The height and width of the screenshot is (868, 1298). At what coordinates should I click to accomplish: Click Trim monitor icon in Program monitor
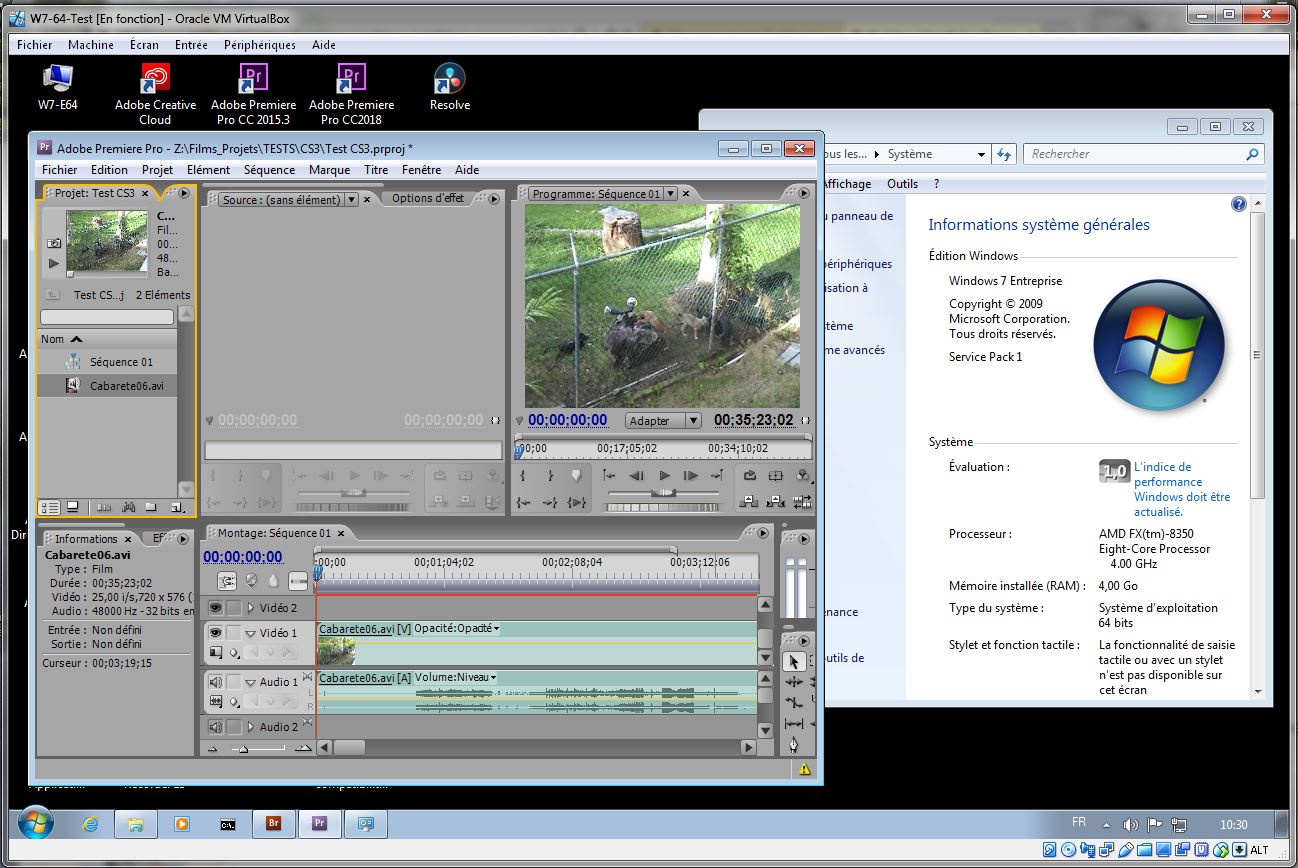802,502
